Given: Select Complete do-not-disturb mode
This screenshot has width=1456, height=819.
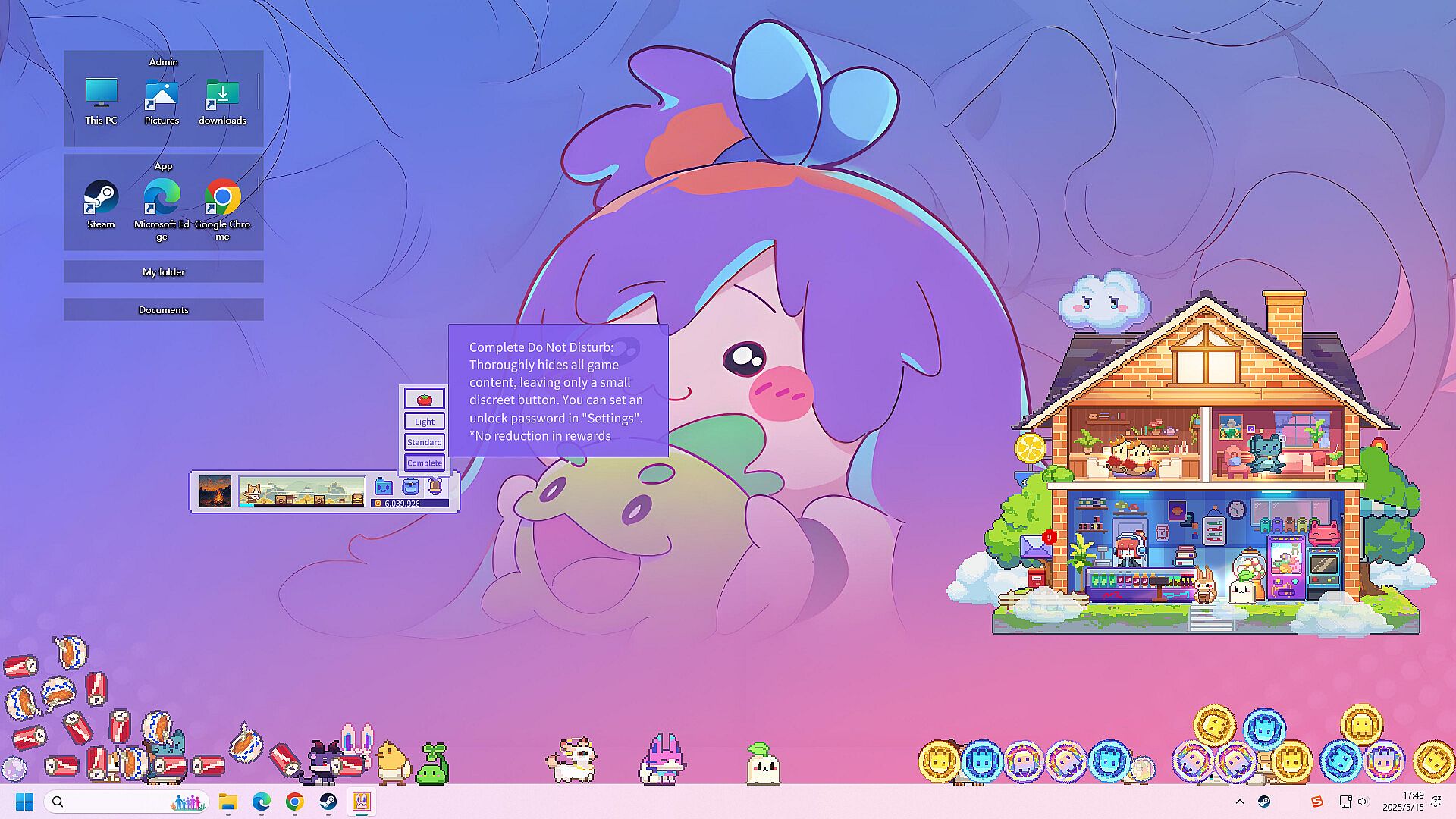Looking at the screenshot, I should pos(424,463).
